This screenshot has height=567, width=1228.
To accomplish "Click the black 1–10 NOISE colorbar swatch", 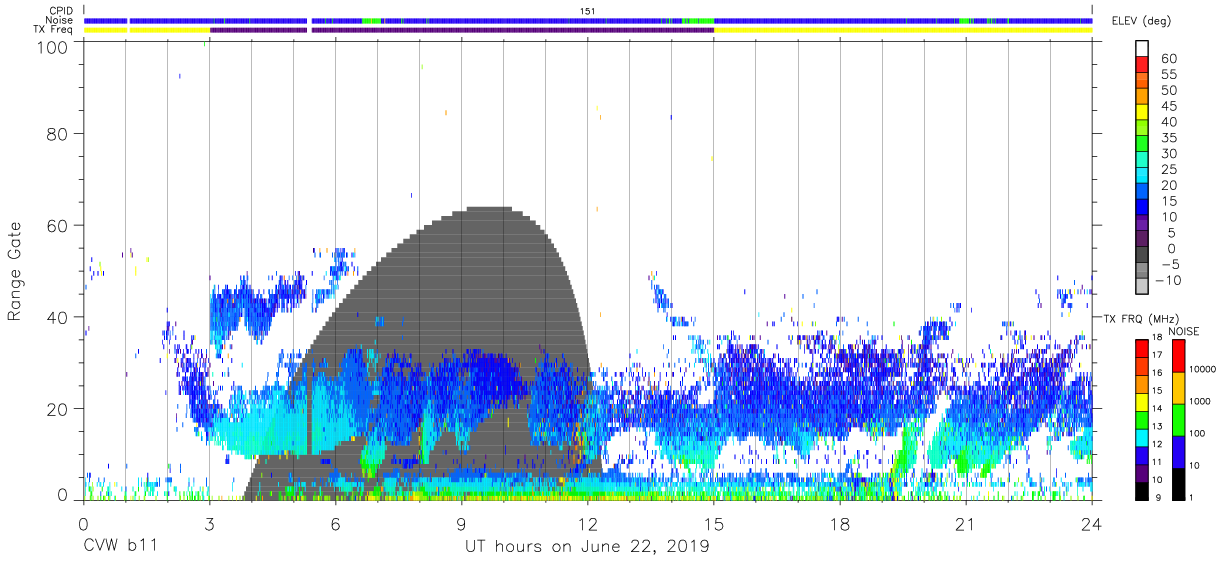I will (x=1179, y=482).
